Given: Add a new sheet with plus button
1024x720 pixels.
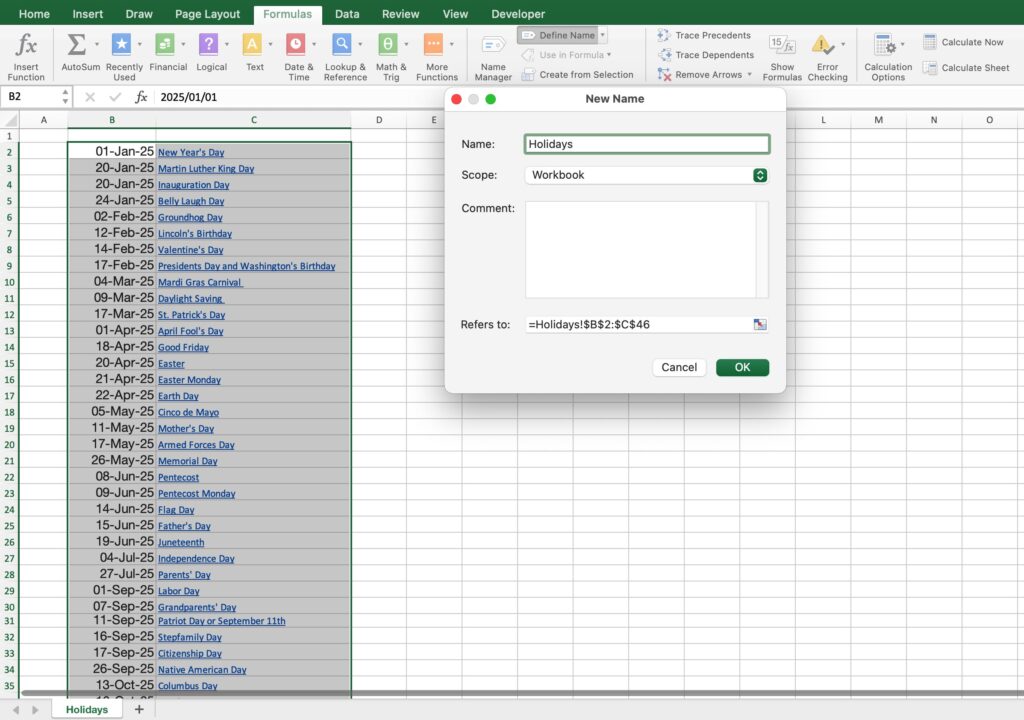Looking at the screenshot, I should (x=139, y=709).
